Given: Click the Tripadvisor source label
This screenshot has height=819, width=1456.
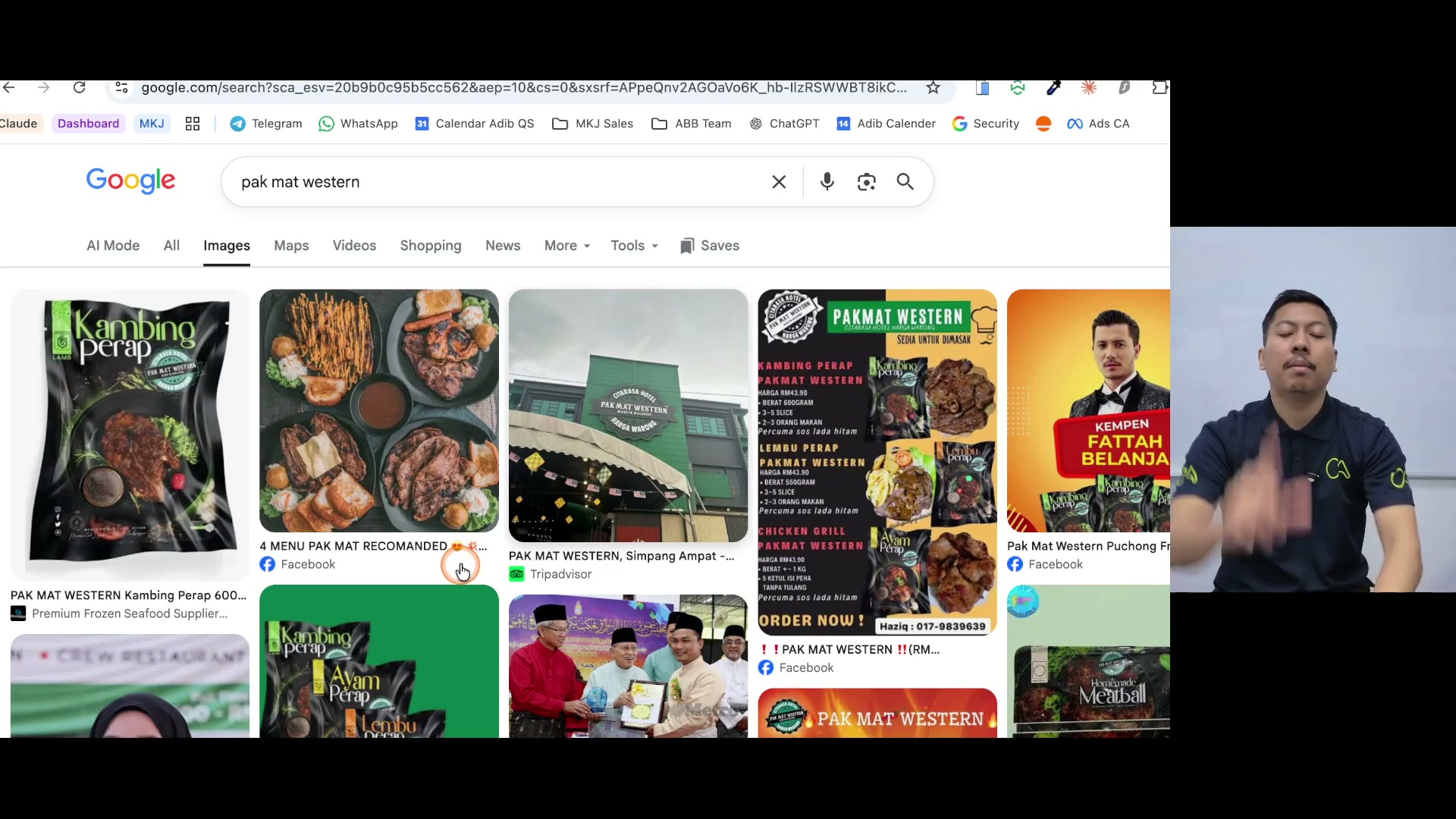Looking at the screenshot, I should (561, 574).
